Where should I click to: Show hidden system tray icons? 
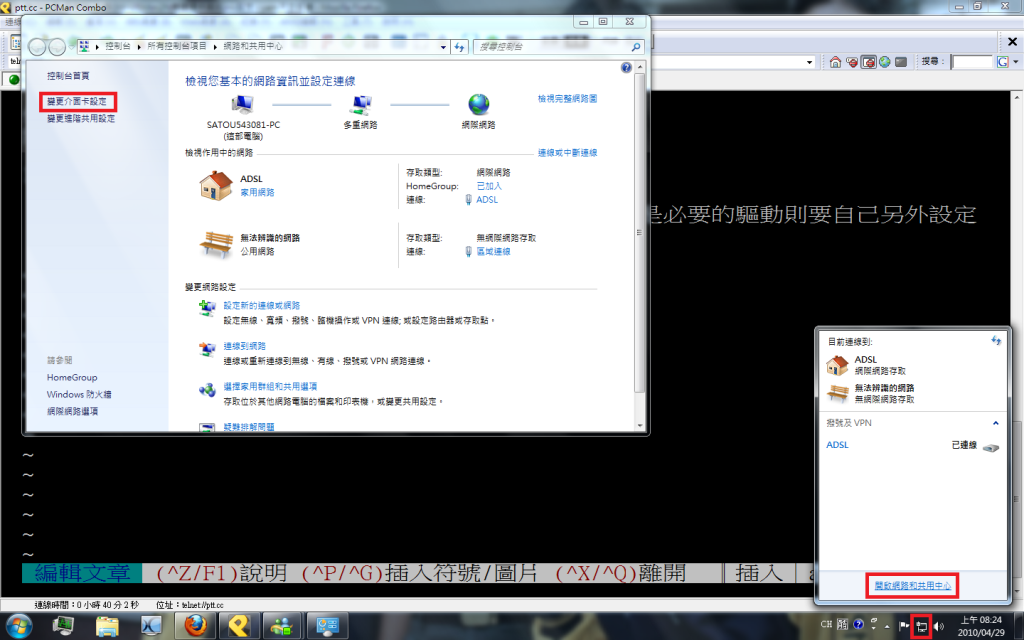(885, 626)
